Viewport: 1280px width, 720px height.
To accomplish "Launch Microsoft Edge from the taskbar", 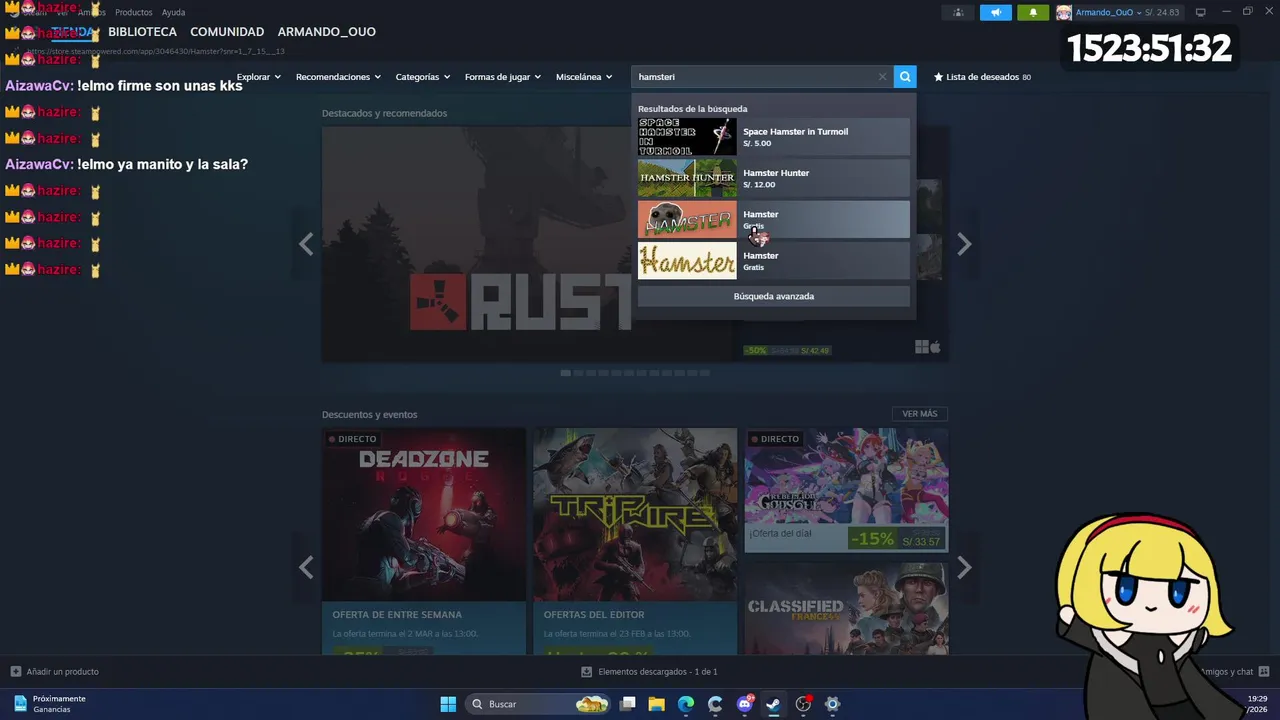I will (x=686, y=704).
